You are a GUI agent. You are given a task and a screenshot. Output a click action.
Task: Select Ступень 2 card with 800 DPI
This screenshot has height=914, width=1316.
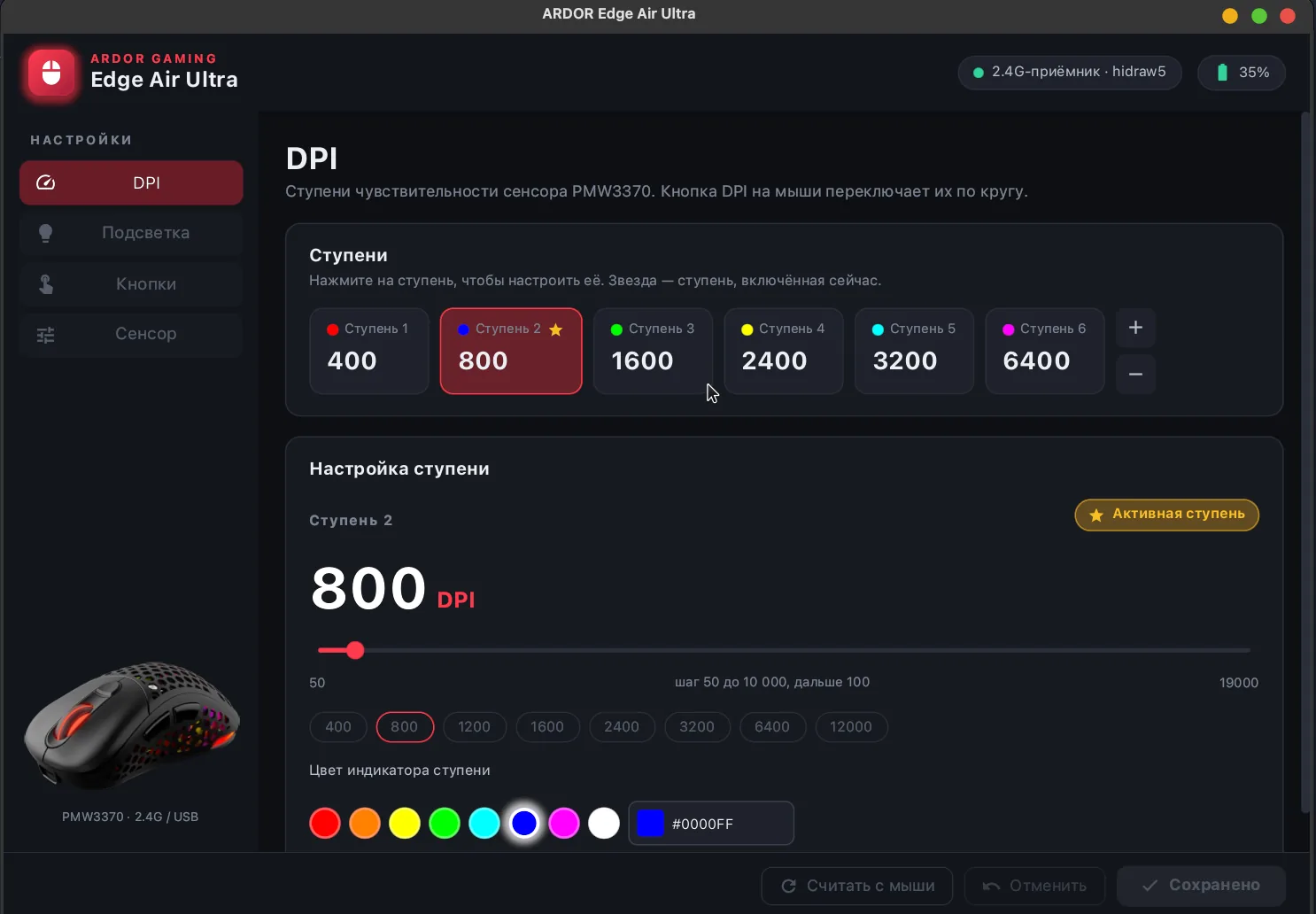pos(511,351)
